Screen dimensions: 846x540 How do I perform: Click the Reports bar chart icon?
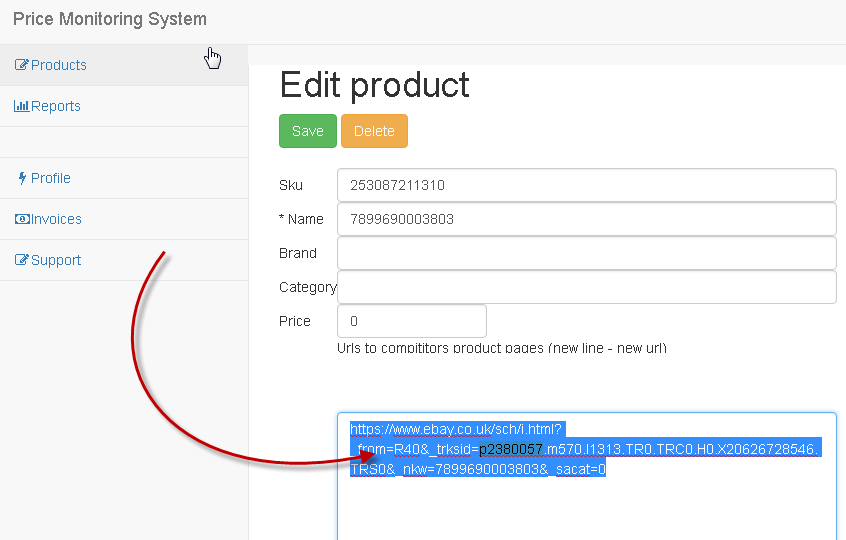click(21, 106)
